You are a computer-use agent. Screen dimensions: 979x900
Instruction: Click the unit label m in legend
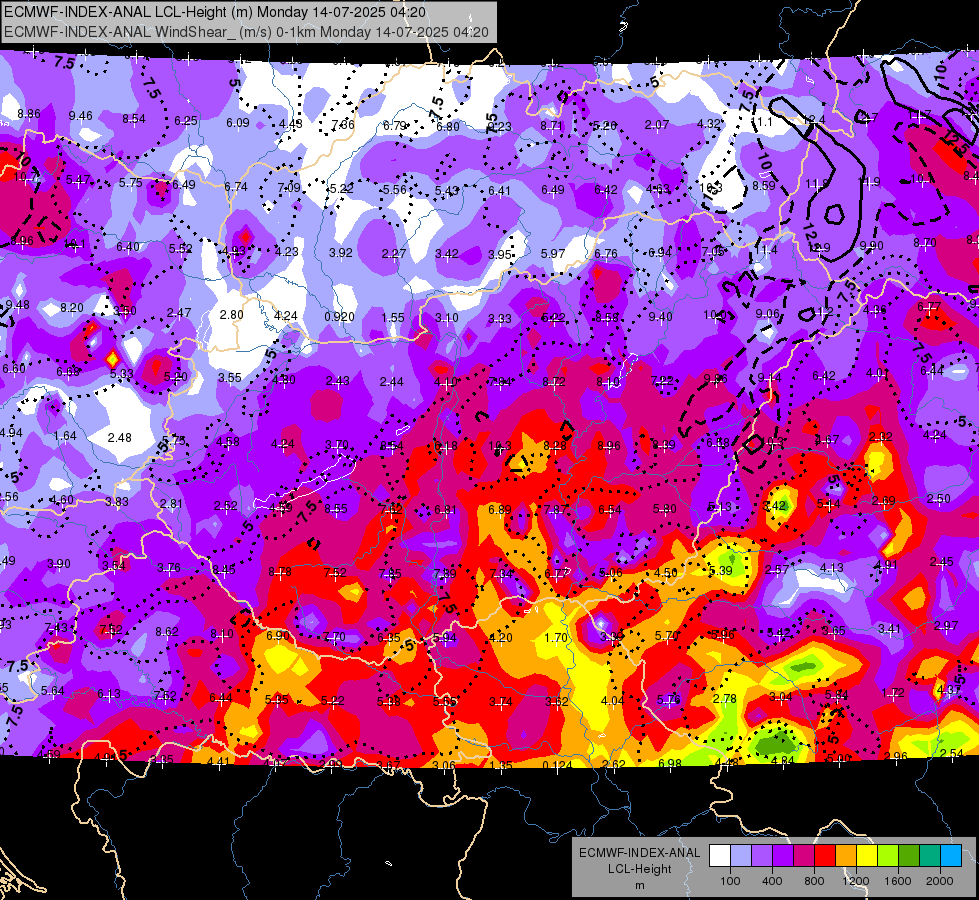pyautogui.click(x=639, y=886)
